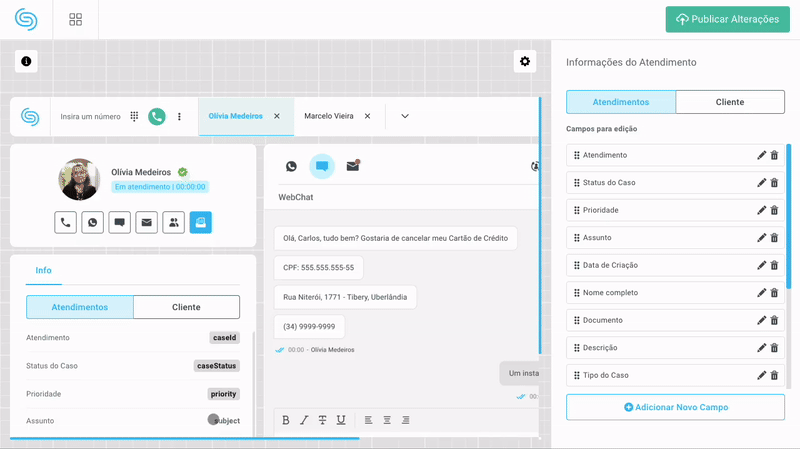Expand the tabs chevron dropdown

coord(405,116)
